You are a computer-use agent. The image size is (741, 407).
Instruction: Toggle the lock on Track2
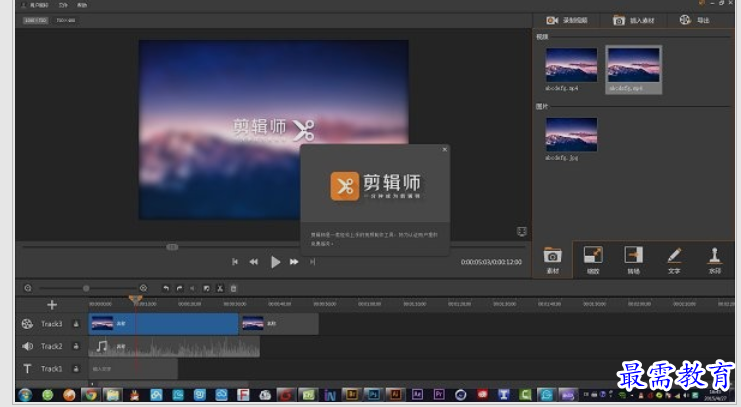(x=76, y=346)
